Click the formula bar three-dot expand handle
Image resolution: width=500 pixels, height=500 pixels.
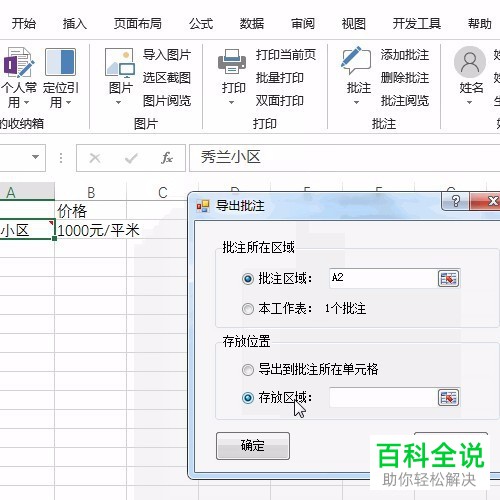(x=61, y=158)
